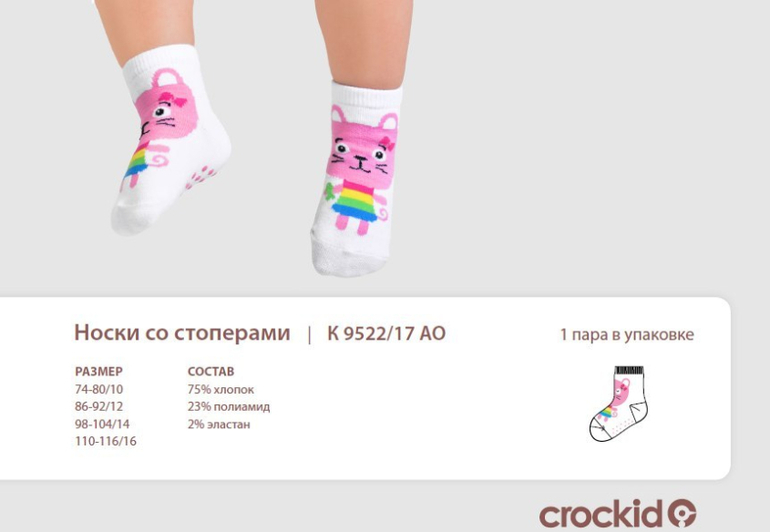
Task: Select size 110-116/16
Action: pos(106,441)
